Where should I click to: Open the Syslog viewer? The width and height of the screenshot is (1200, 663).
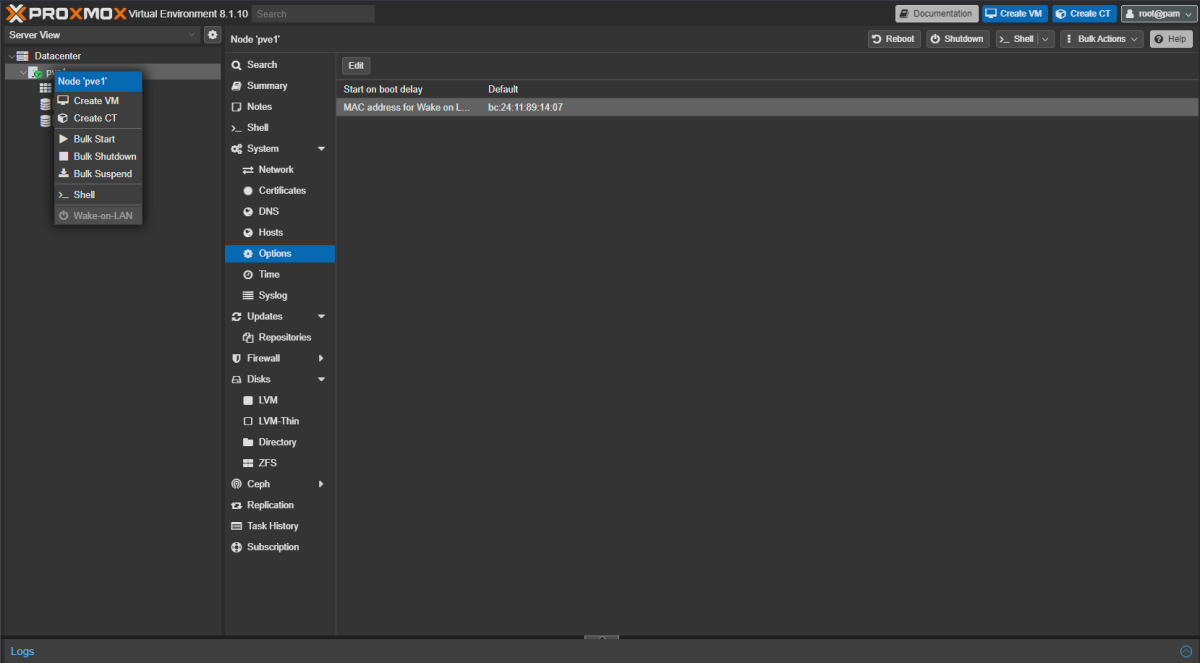click(280, 296)
